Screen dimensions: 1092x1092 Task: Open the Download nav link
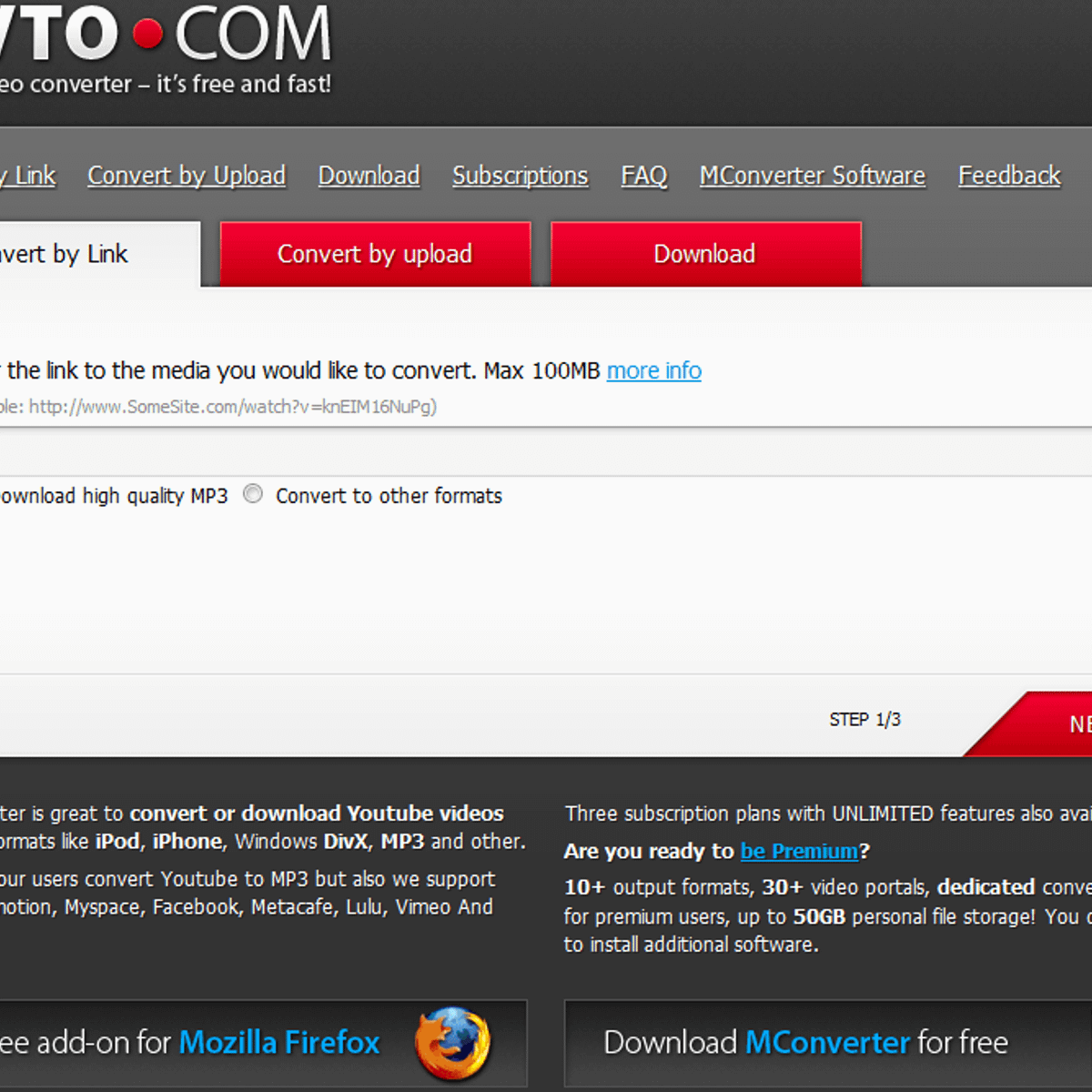369,176
